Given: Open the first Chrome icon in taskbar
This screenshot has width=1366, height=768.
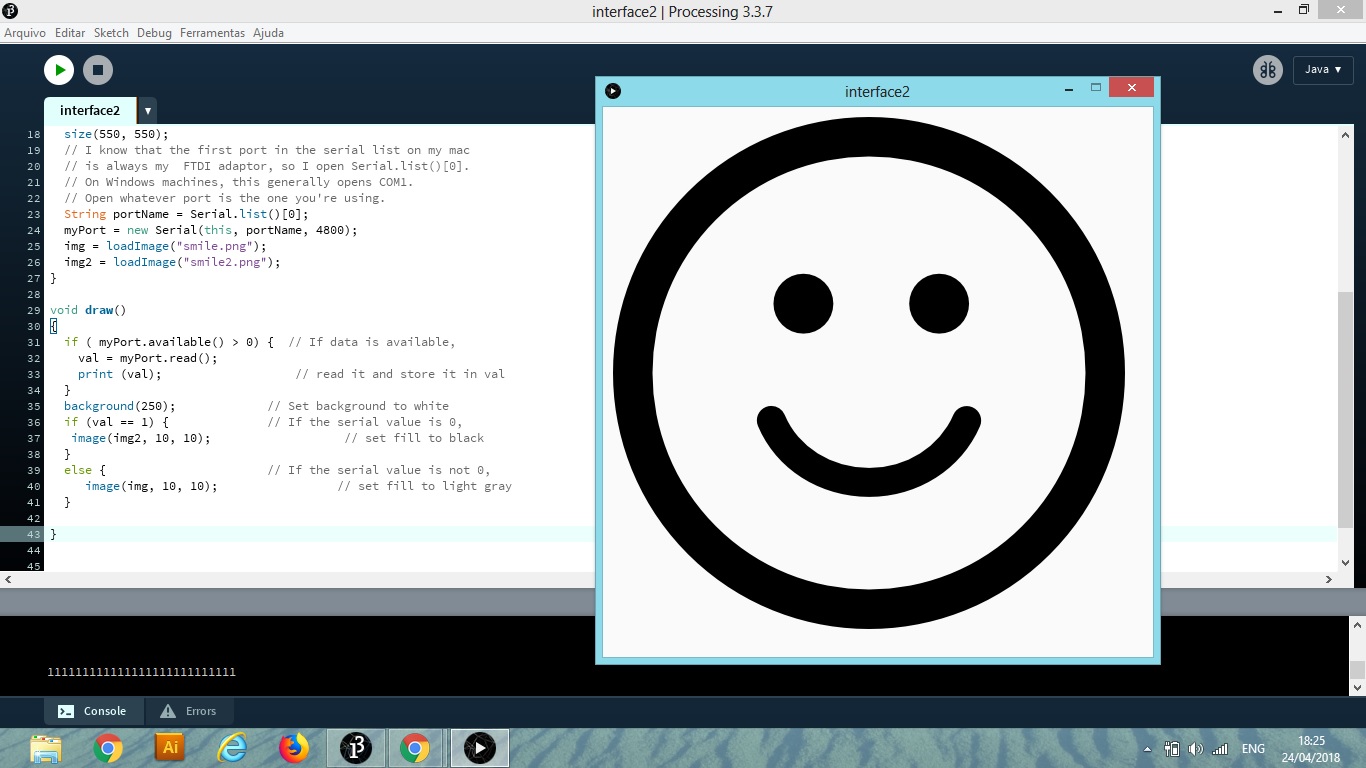Looking at the screenshot, I should pos(108,747).
